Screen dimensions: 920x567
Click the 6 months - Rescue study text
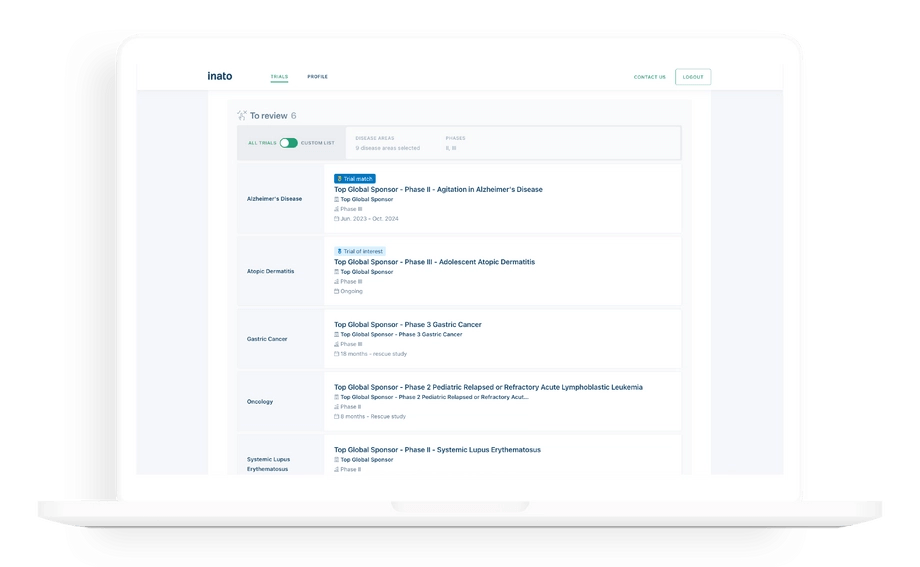373,417
